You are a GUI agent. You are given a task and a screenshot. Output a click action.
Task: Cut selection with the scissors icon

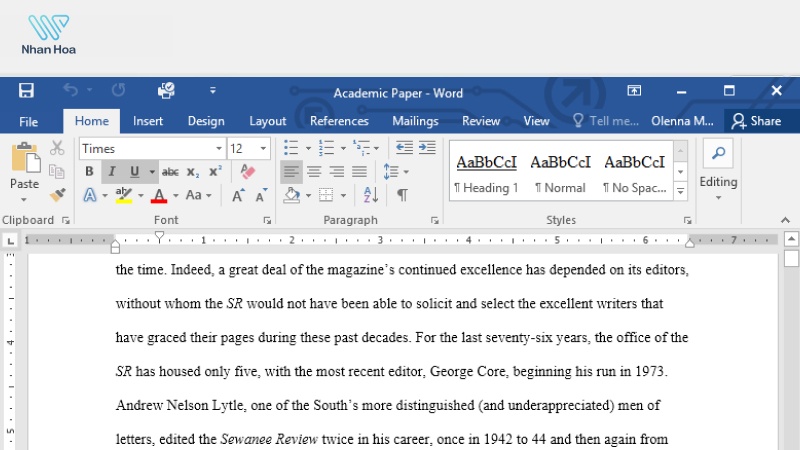[x=57, y=148]
